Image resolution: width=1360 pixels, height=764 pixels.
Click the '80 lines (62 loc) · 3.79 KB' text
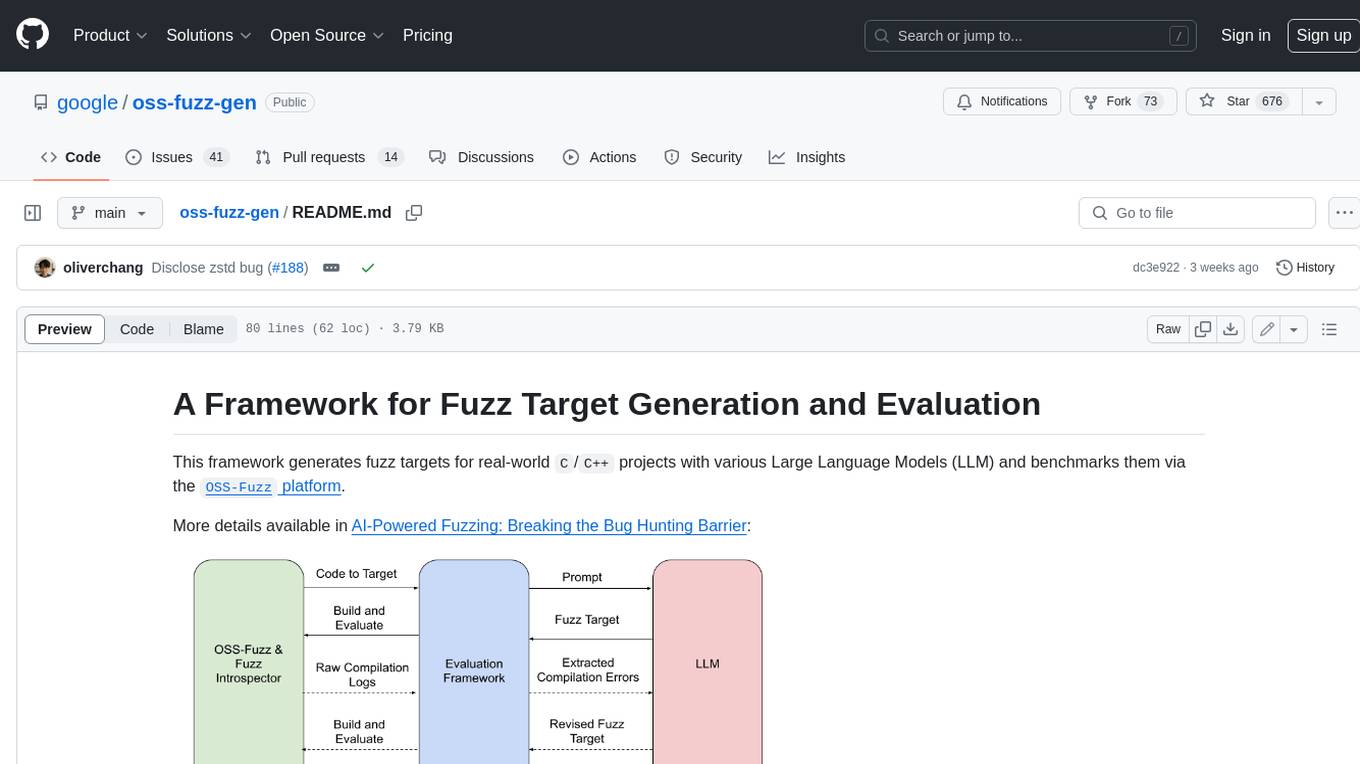344,329
